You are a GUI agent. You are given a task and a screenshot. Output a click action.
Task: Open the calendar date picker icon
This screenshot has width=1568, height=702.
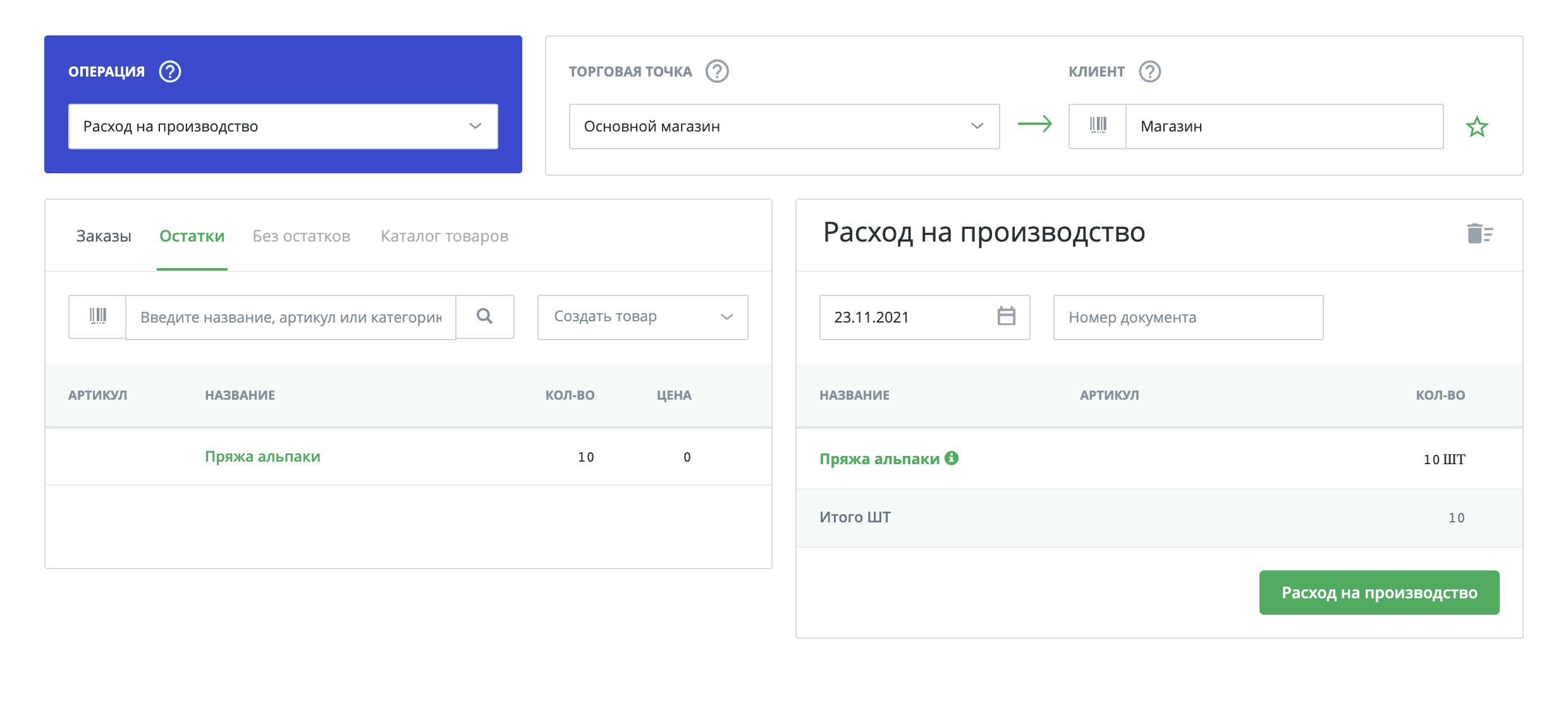1006,316
